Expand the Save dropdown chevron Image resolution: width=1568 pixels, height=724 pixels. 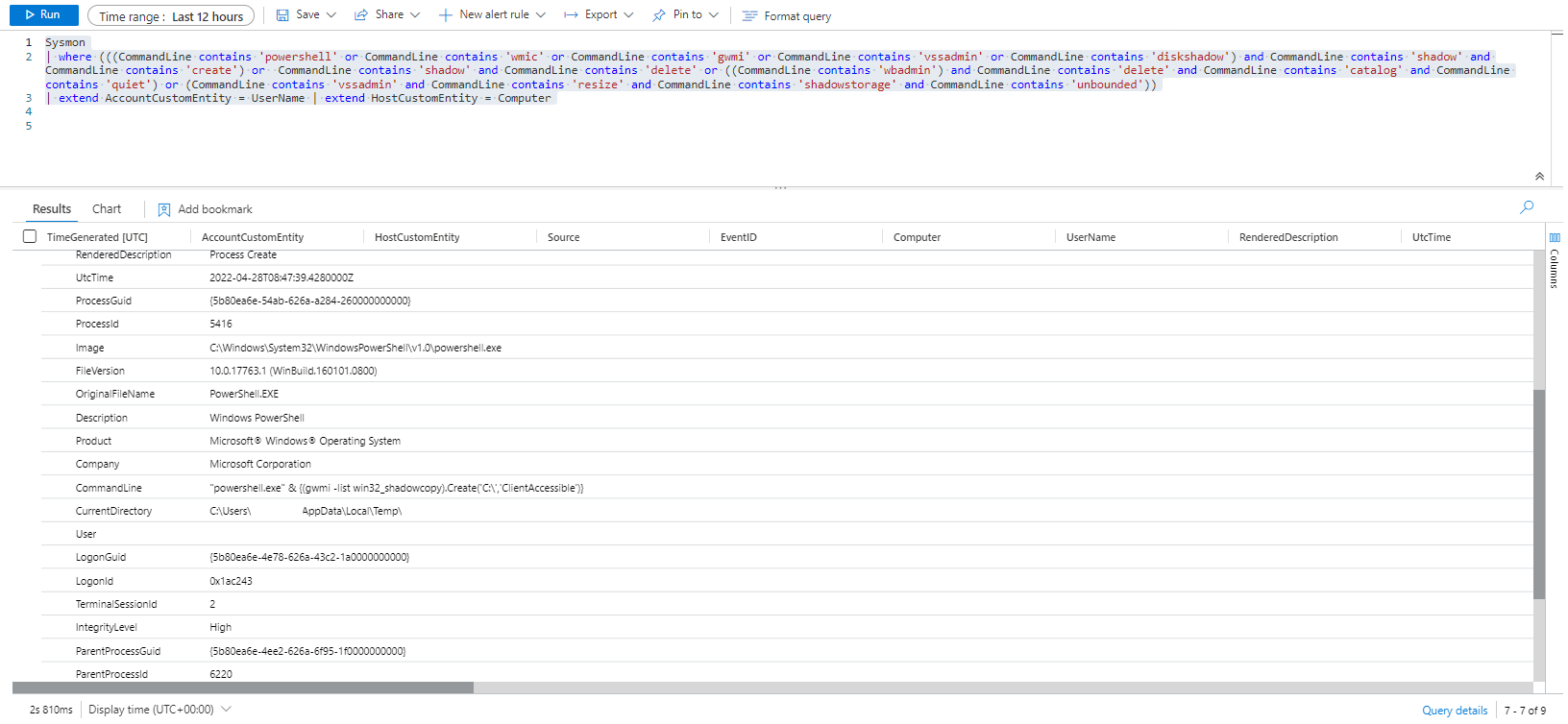pos(331,15)
